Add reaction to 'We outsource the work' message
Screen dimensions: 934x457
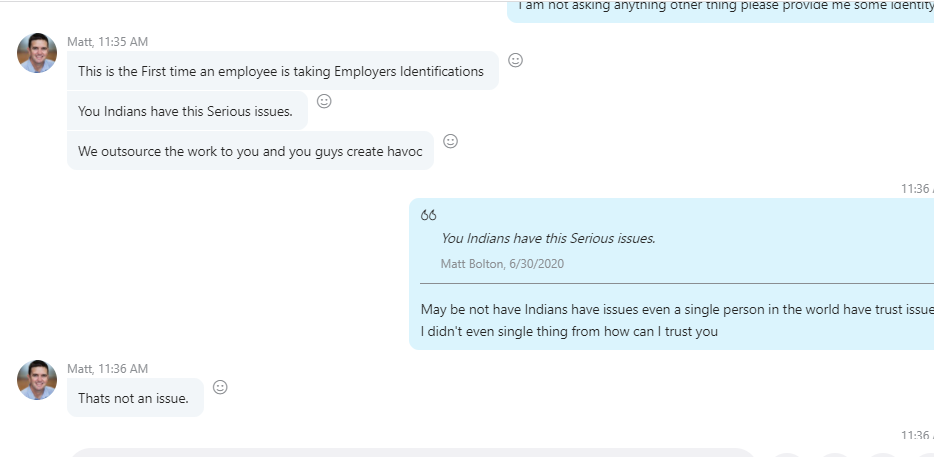click(x=451, y=141)
